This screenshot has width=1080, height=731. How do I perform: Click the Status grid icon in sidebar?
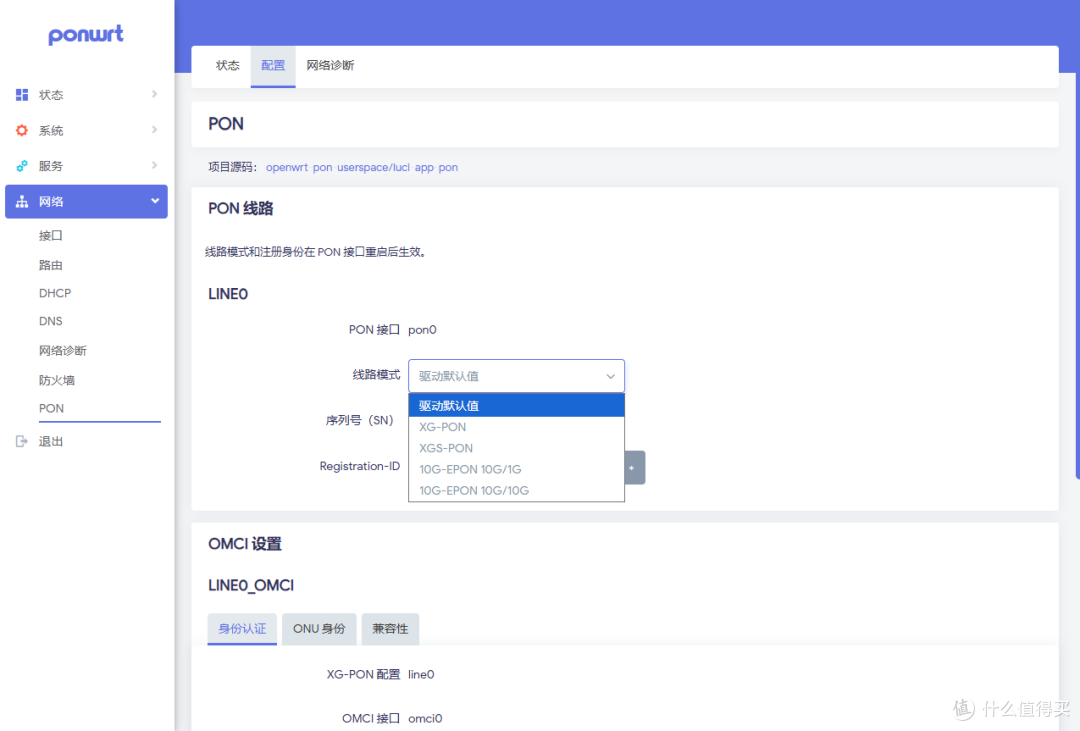[x=22, y=94]
